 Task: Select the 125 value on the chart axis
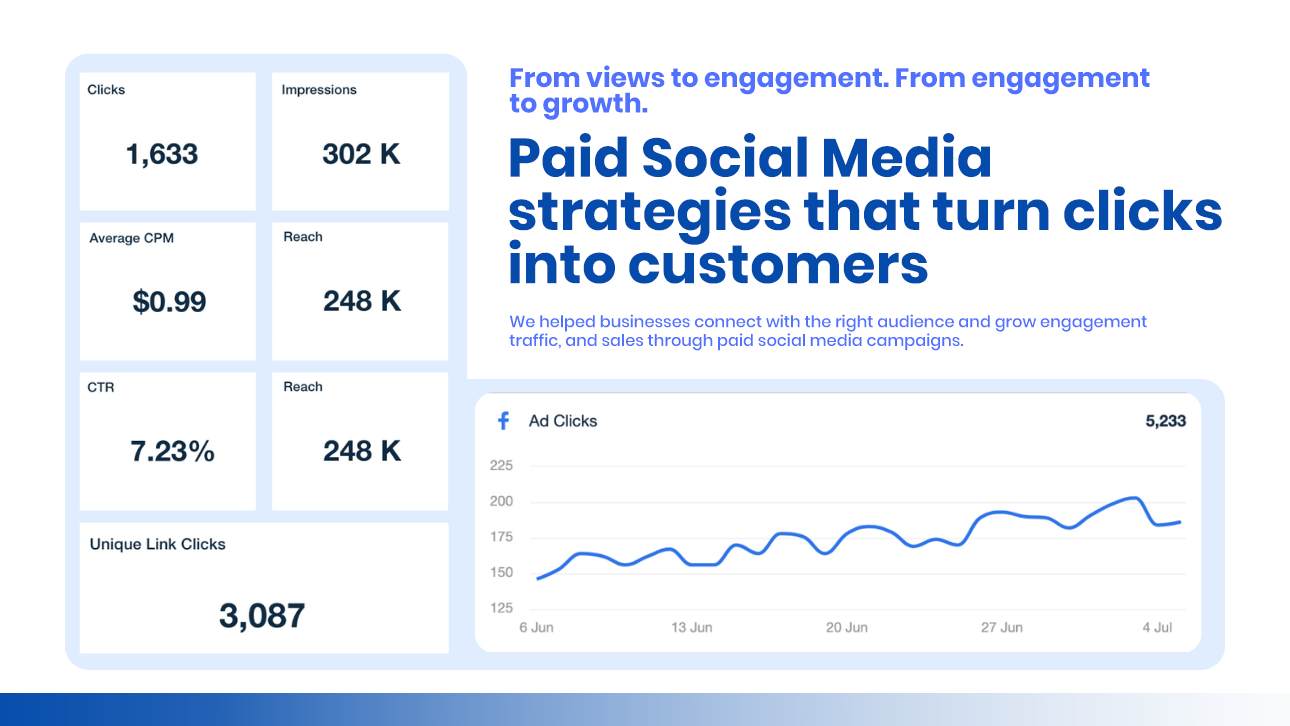click(x=500, y=608)
